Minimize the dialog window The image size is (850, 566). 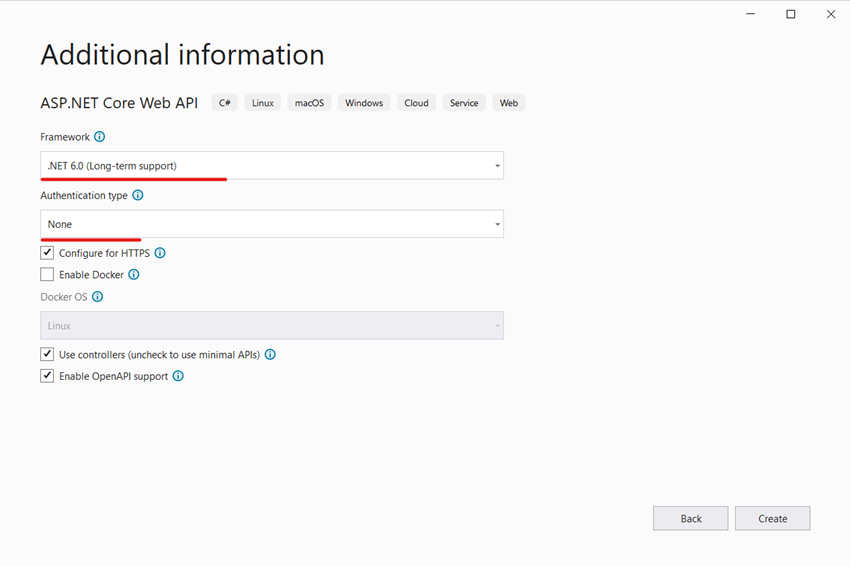[751, 14]
